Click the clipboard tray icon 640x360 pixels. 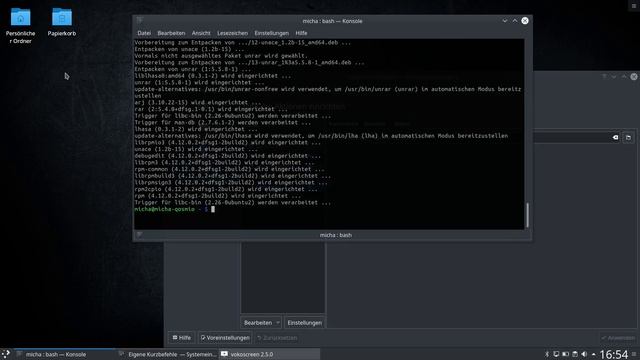[x=575, y=354]
